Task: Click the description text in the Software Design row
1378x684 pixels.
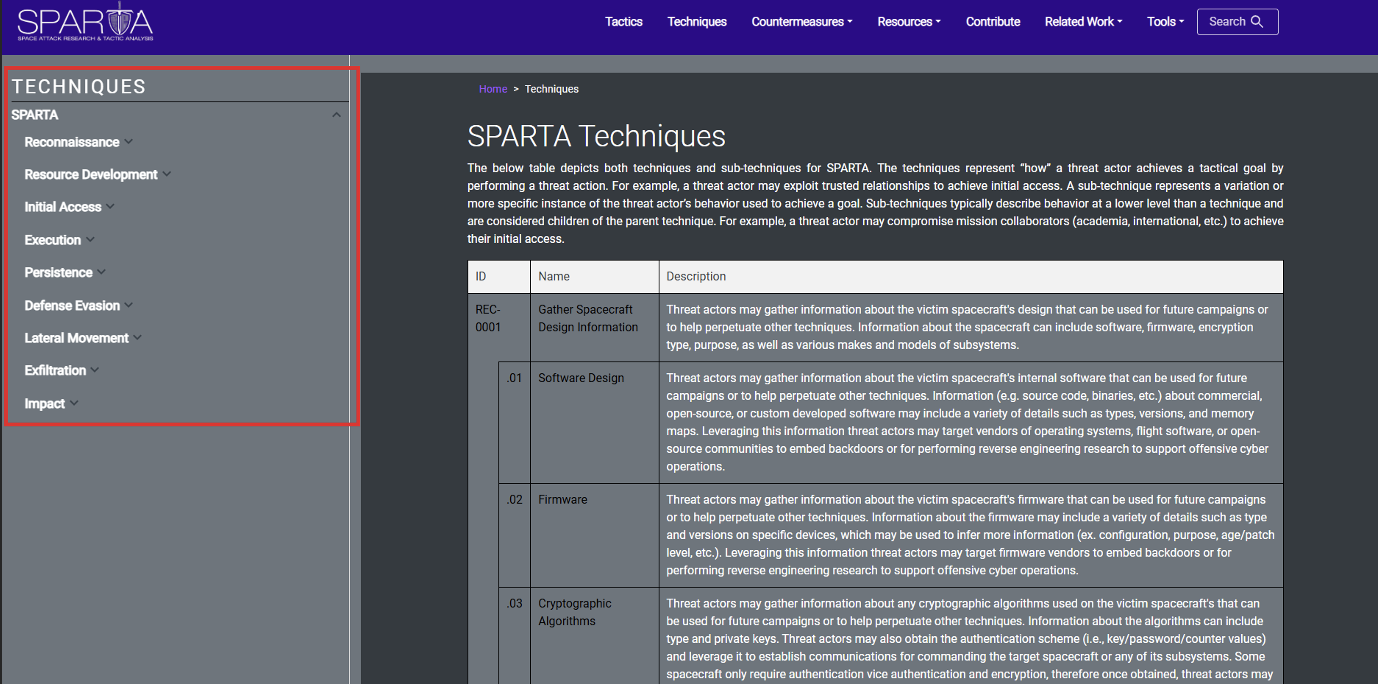Action: coord(968,422)
